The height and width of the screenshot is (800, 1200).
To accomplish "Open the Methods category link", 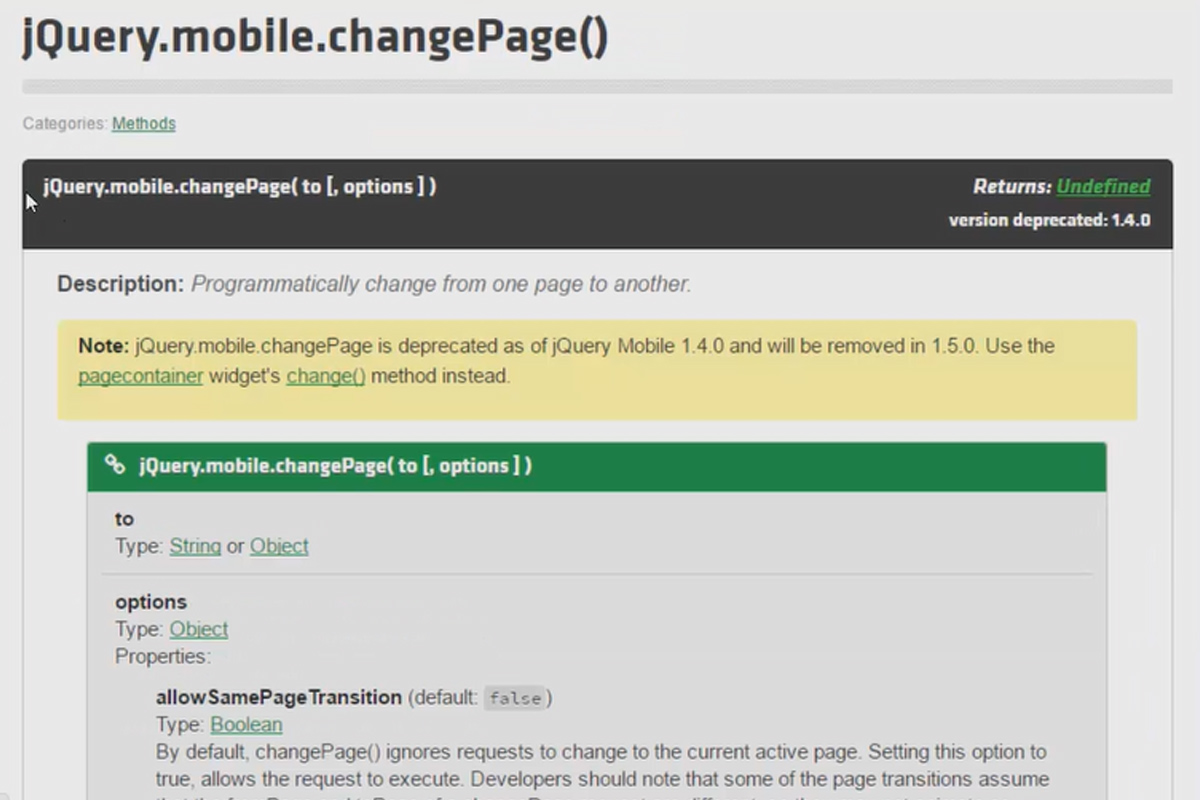I will [x=144, y=124].
